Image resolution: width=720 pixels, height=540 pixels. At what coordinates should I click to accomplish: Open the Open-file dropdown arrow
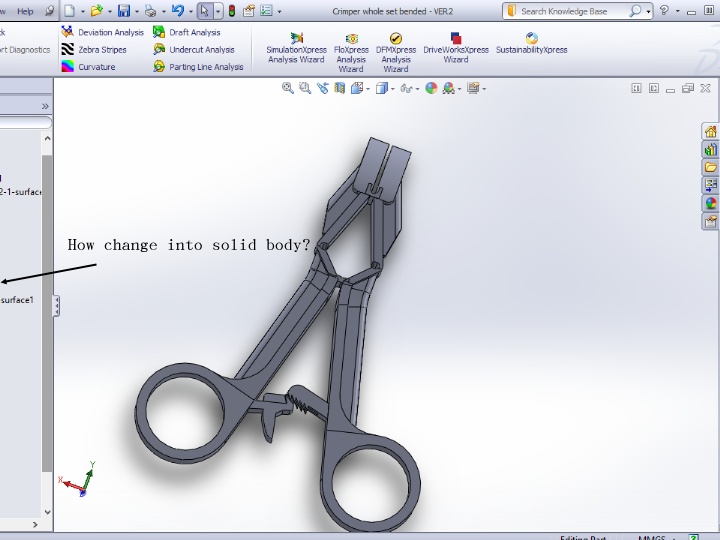(110, 11)
